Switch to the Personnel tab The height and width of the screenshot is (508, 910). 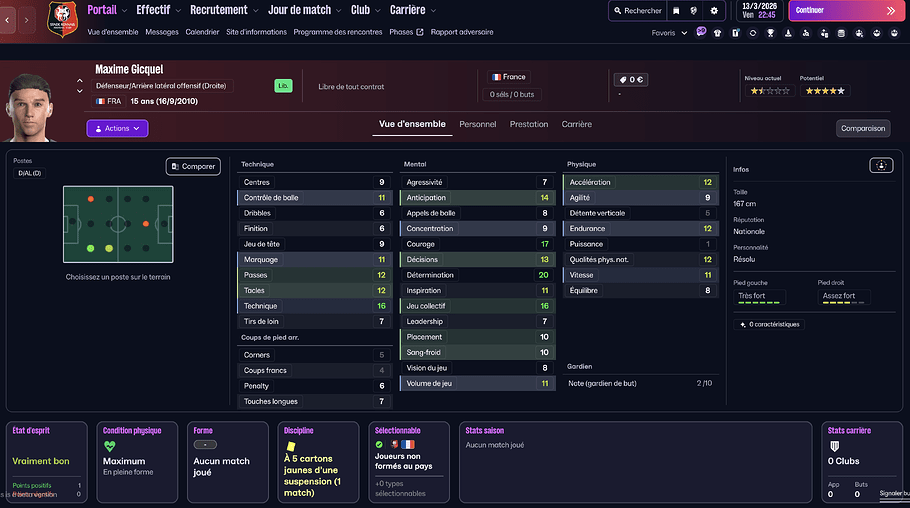pos(477,124)
